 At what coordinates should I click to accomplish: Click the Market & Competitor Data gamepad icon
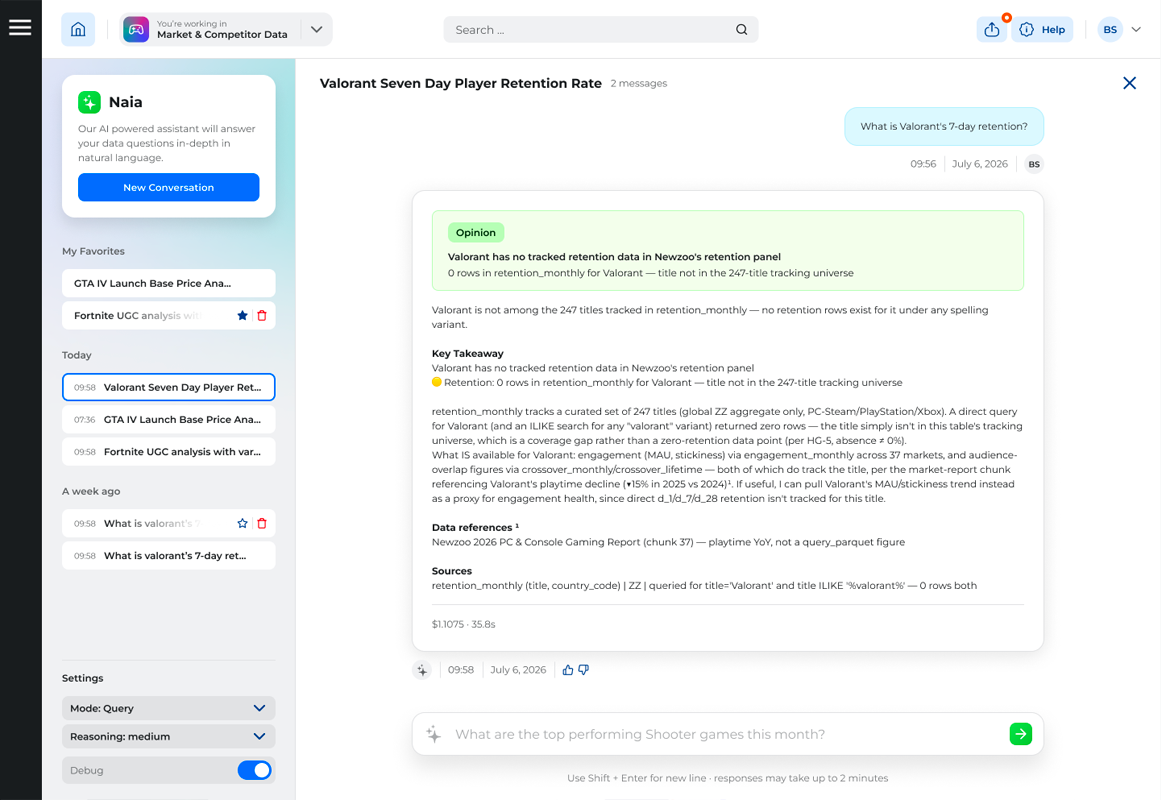[136, 30]
